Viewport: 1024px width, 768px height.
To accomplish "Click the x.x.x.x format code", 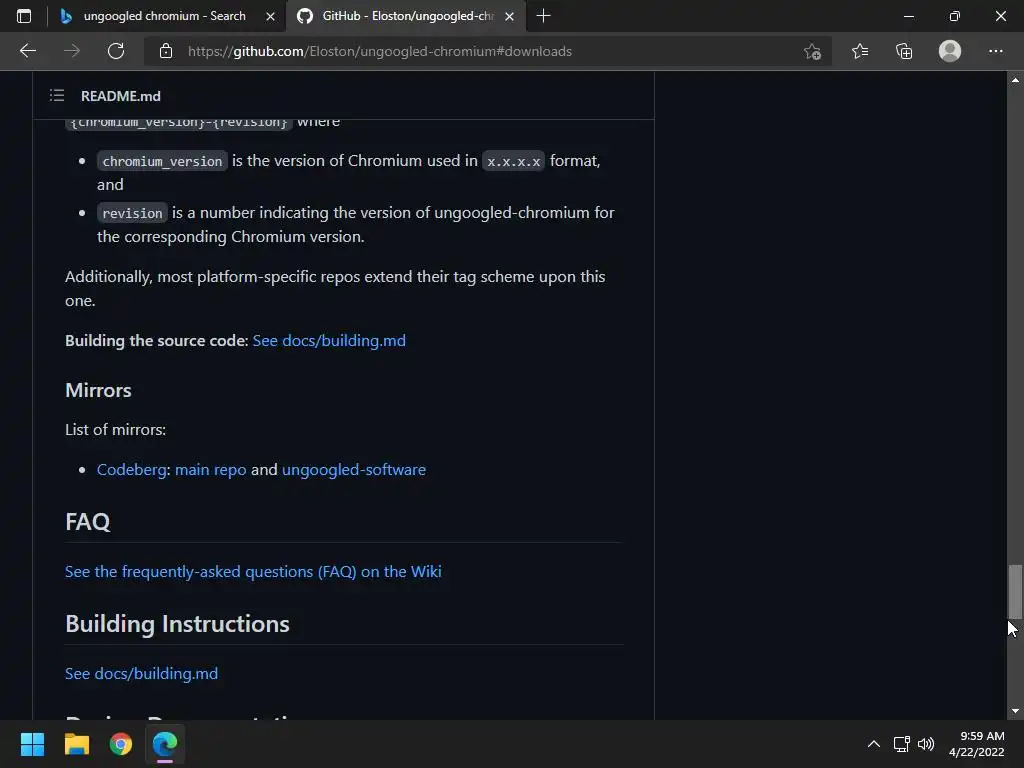I will pos(513,161).
